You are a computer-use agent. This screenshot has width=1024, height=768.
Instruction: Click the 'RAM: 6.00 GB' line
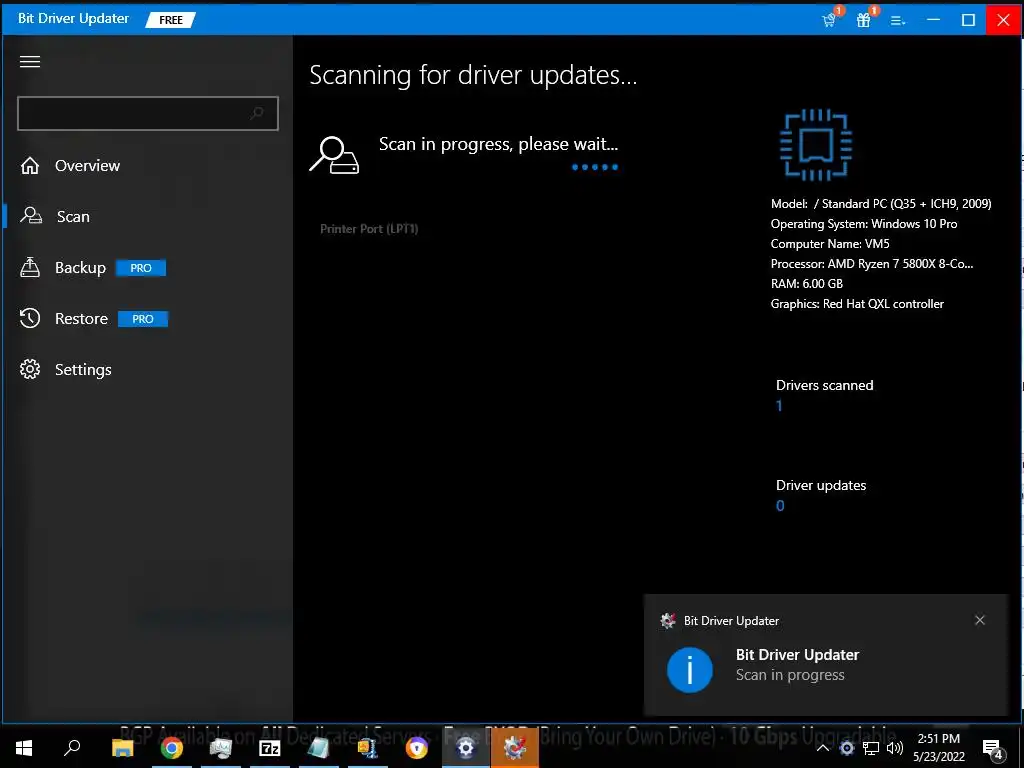[x=807, y=284]
